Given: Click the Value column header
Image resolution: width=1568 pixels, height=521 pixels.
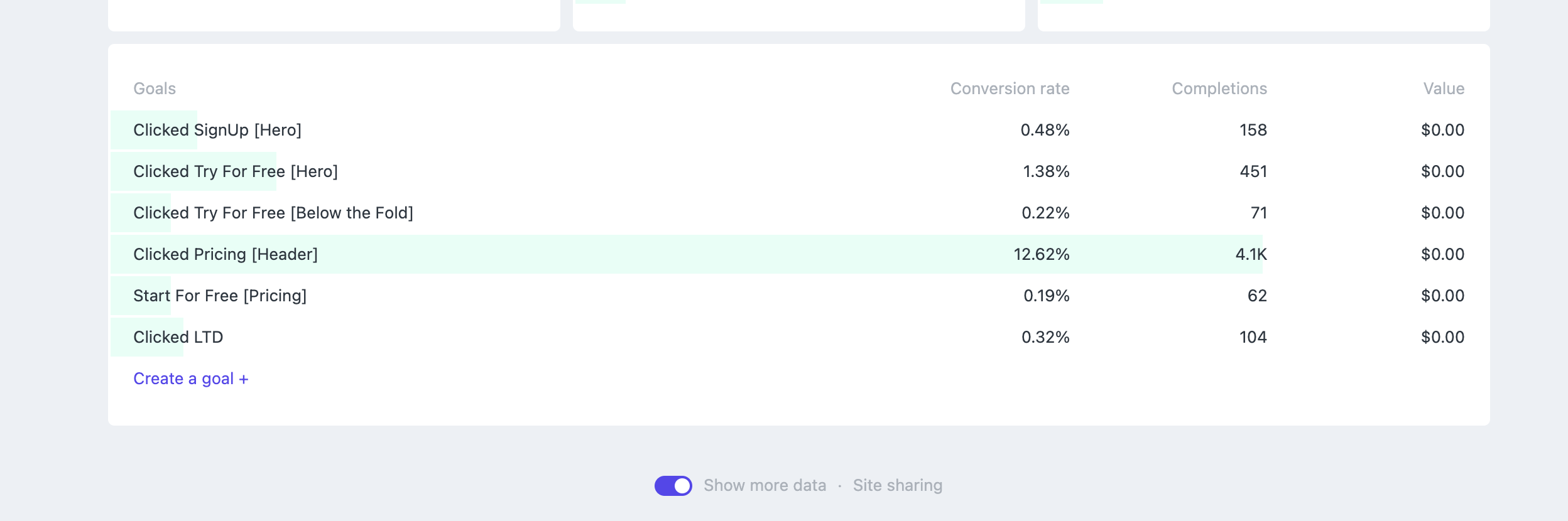Looking at the screenshot, I should pos(1443,89).
